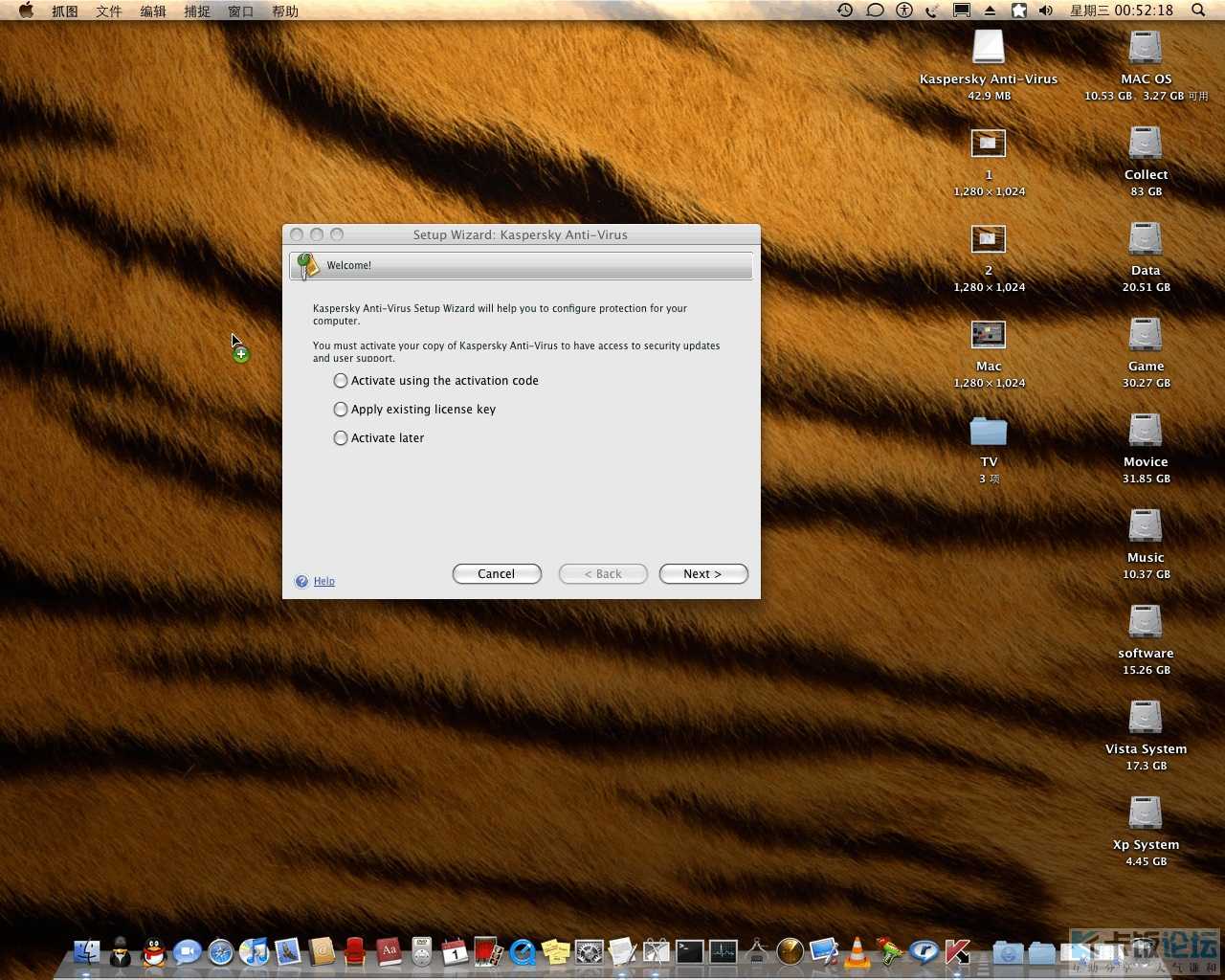This screenshot has height=980, width=1225.
Task: Open Dictionary Aa icon in the Dock
Action: [x=389, y=951]
